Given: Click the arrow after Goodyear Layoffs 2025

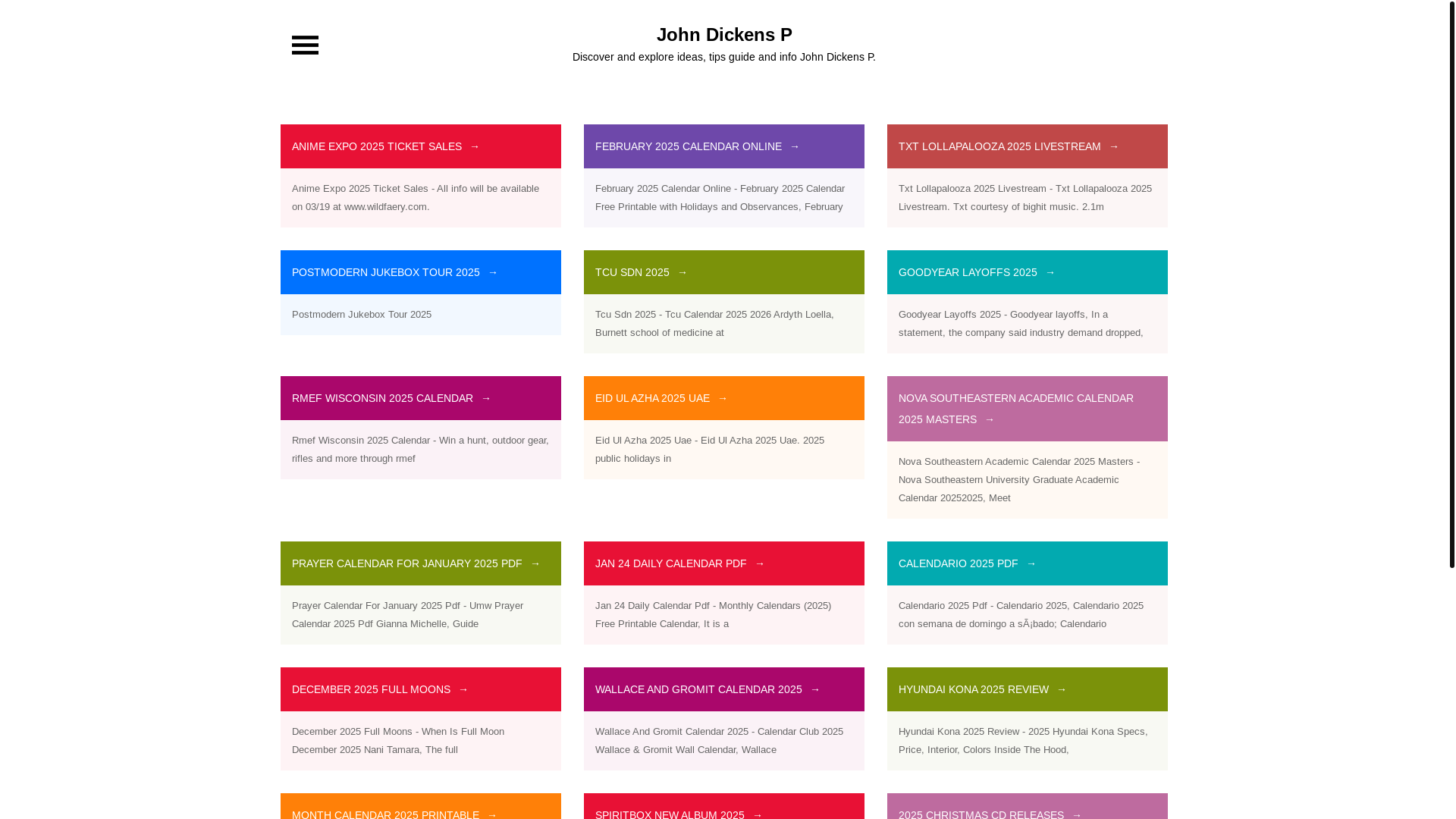Looking at the screenshot, I should 1050,272.
